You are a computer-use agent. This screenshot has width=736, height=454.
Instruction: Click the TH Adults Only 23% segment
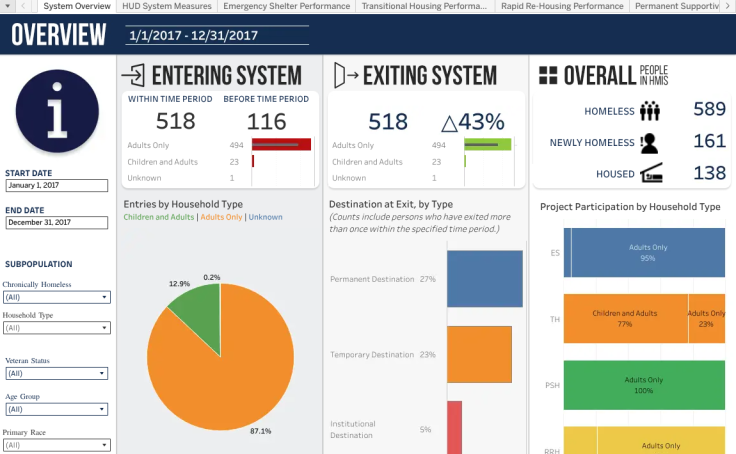pyautogui.click(x=706, y=319)
